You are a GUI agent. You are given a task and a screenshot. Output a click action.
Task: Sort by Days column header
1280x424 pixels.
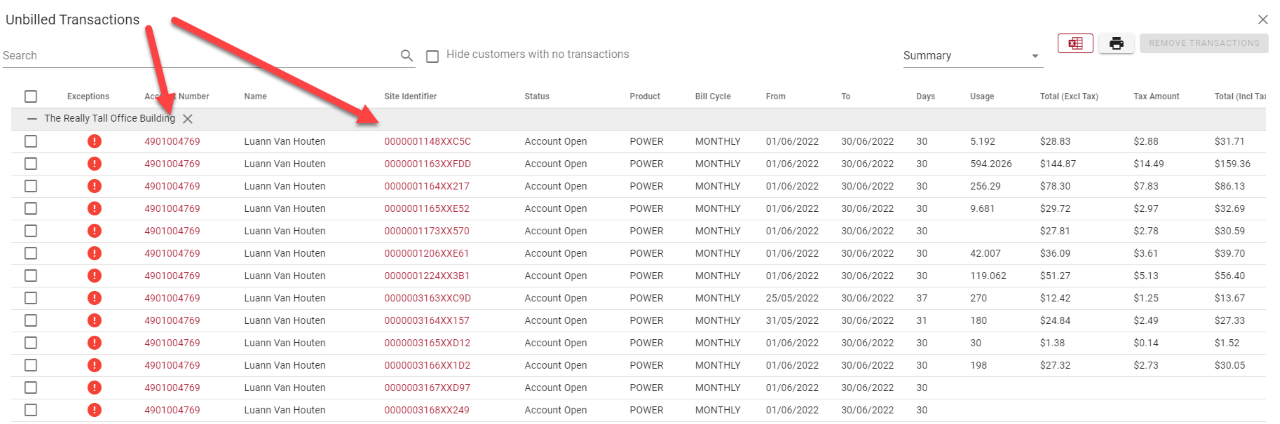[x=926, y=96]
